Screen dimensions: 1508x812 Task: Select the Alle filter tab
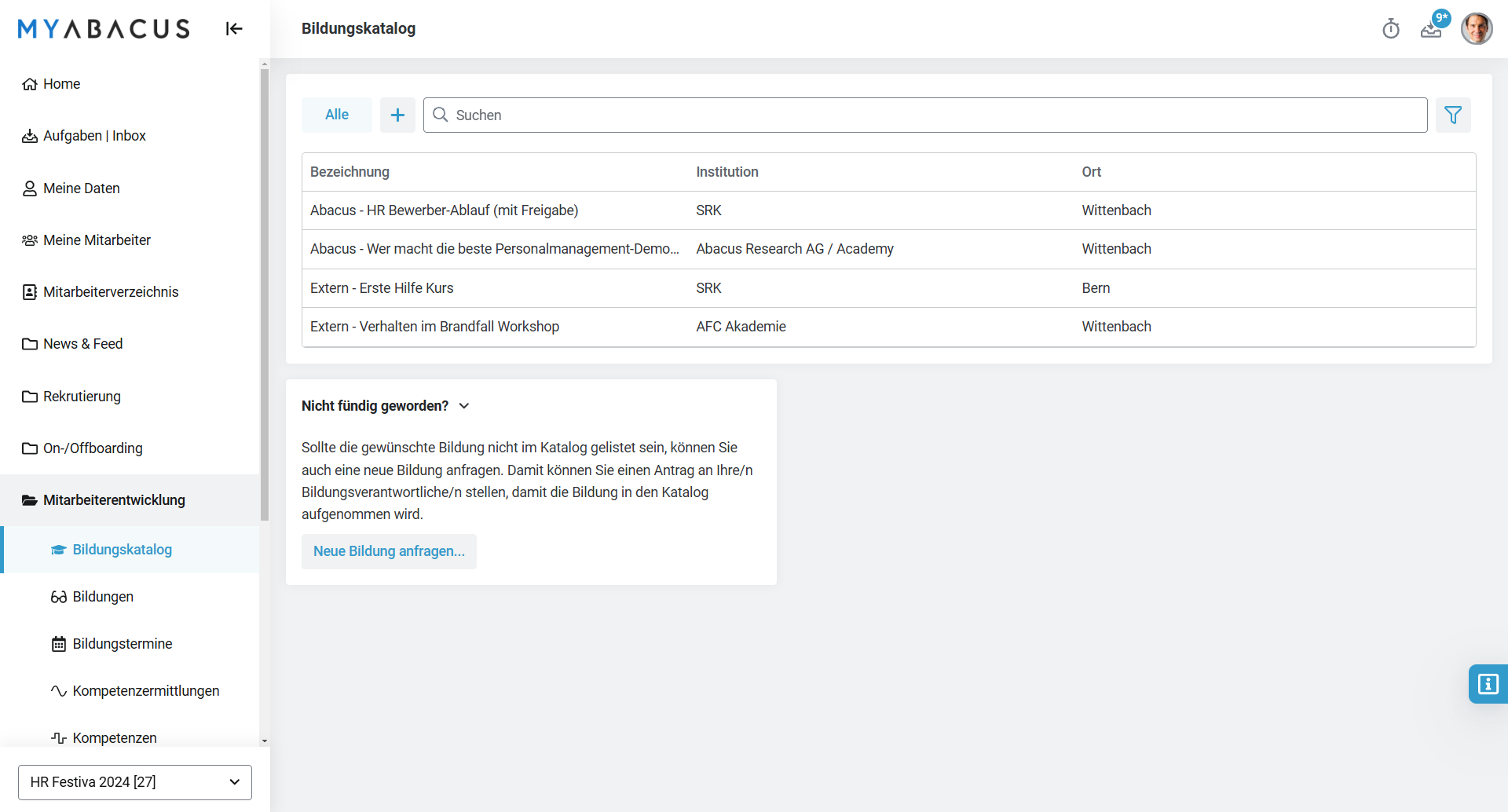pos(337,115)
